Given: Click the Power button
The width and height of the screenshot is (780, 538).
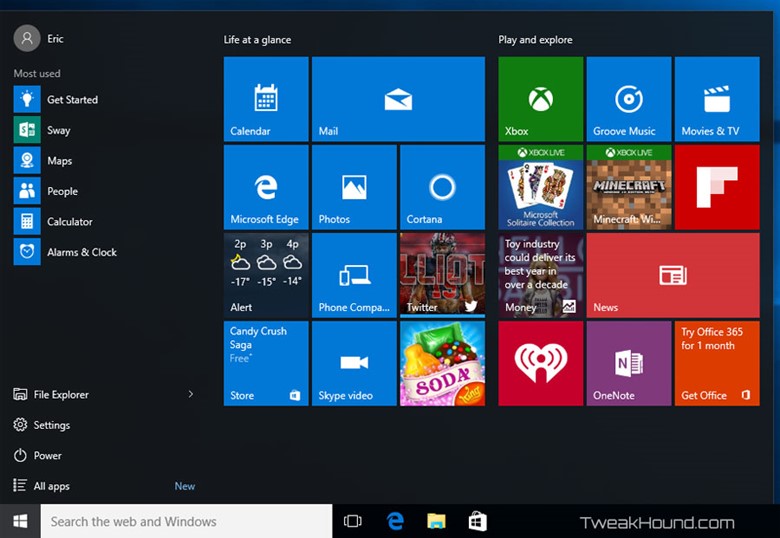Looking at the screenshot, I should (x=38, y=455).
